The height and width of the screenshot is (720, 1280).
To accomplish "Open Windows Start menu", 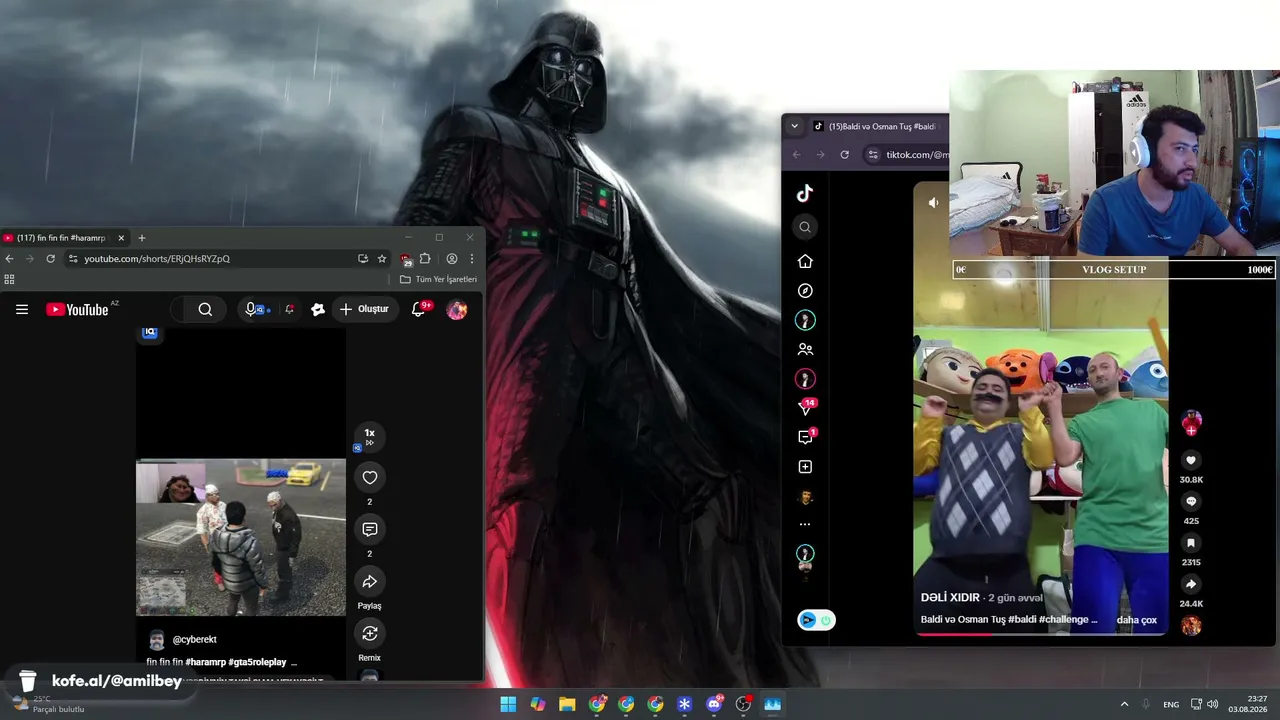I will pos(508,704).
